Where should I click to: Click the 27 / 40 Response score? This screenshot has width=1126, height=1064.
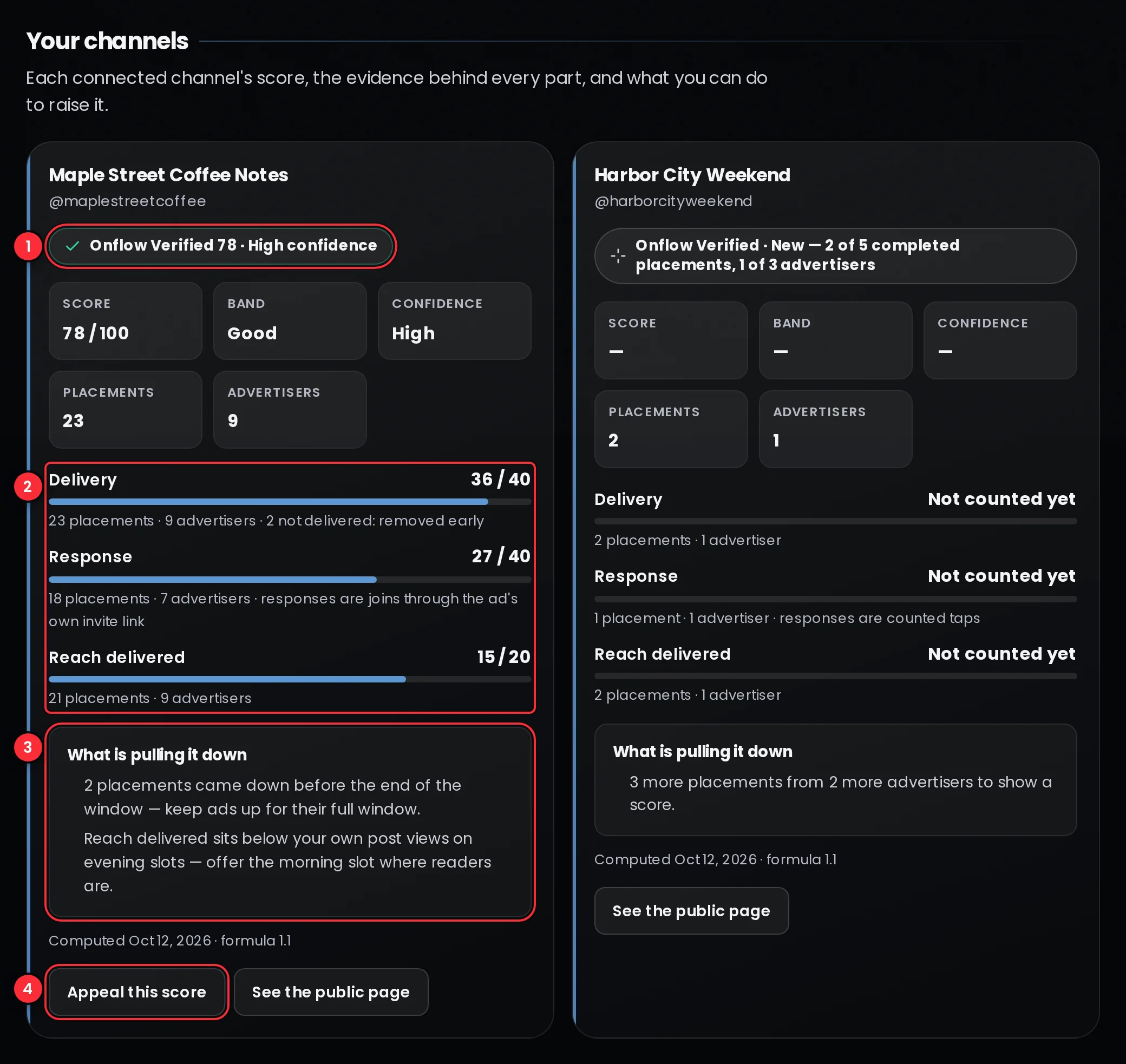pyautogui.click(x=501, y=556)
